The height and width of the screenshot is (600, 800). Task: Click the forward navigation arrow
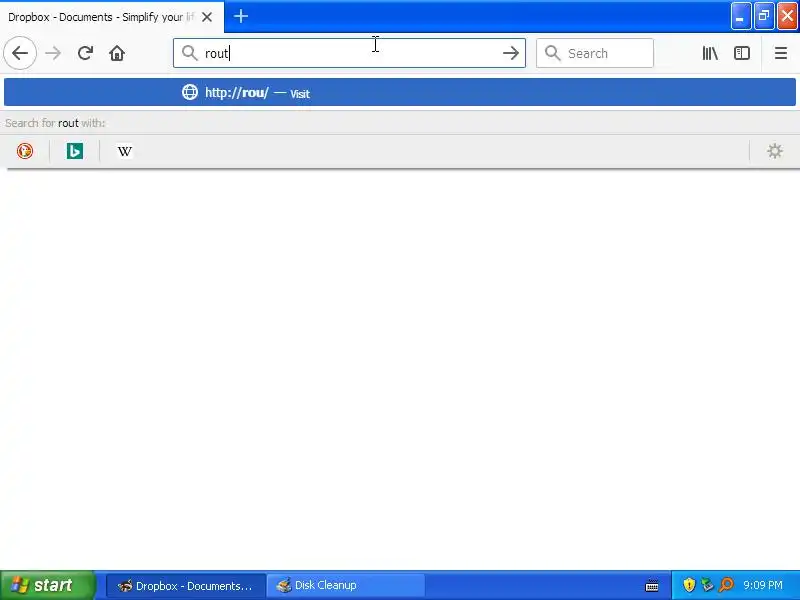click(53, 53)
